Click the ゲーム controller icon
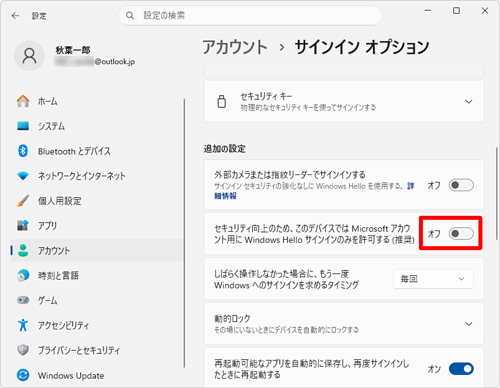The width and height of the screenshot is (500, 388). coord(23,300)
